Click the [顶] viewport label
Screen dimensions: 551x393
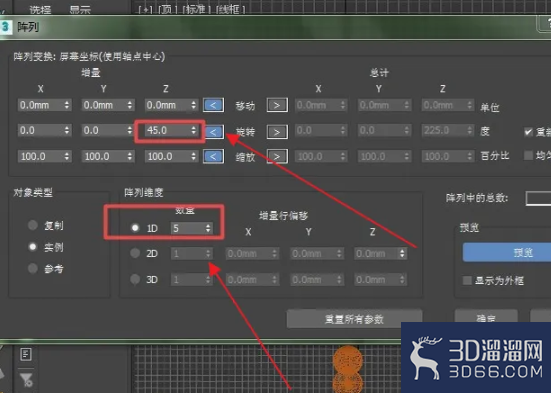(167, 9)
